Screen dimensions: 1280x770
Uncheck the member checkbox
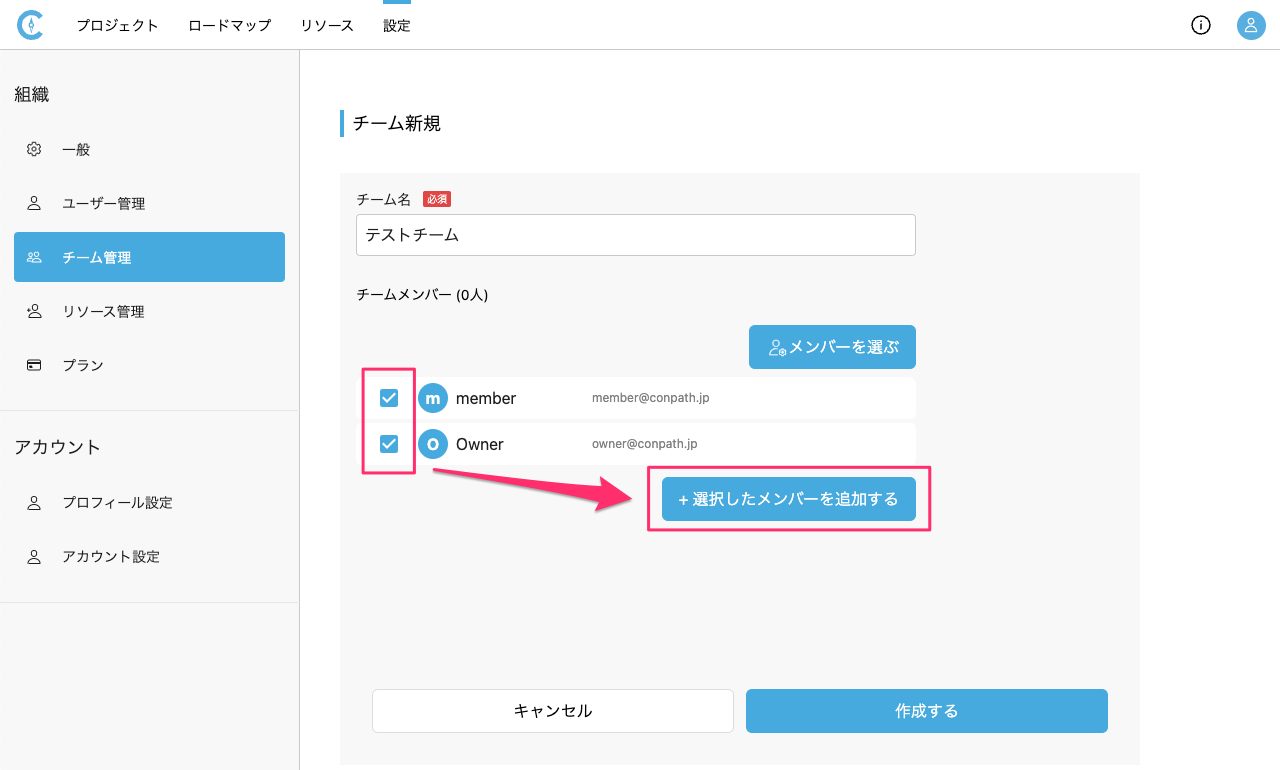[389, 398]
